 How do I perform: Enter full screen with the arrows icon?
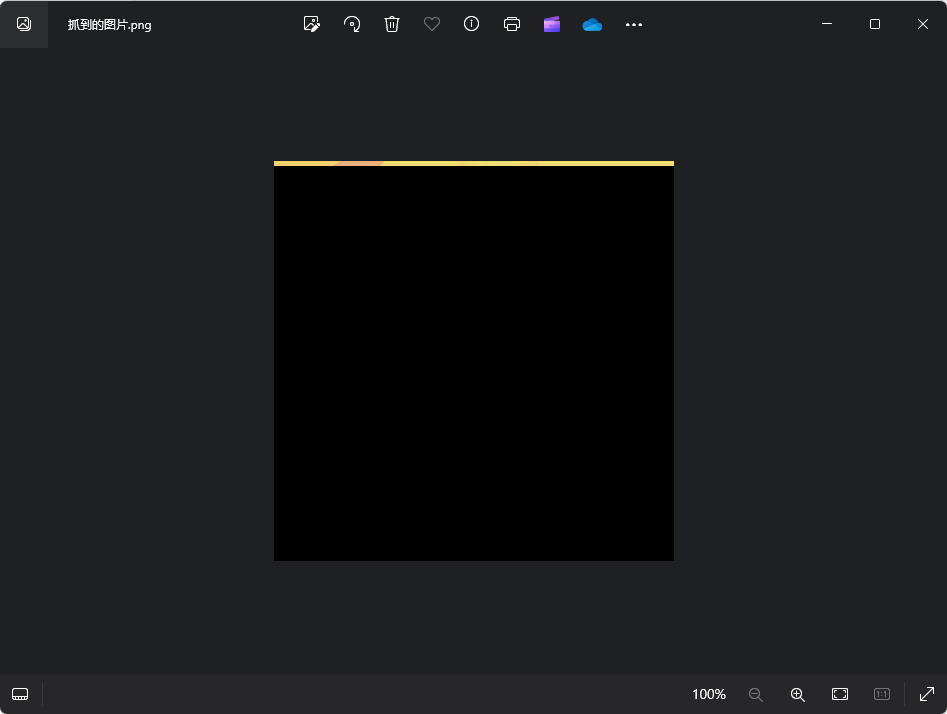(927, 694)
